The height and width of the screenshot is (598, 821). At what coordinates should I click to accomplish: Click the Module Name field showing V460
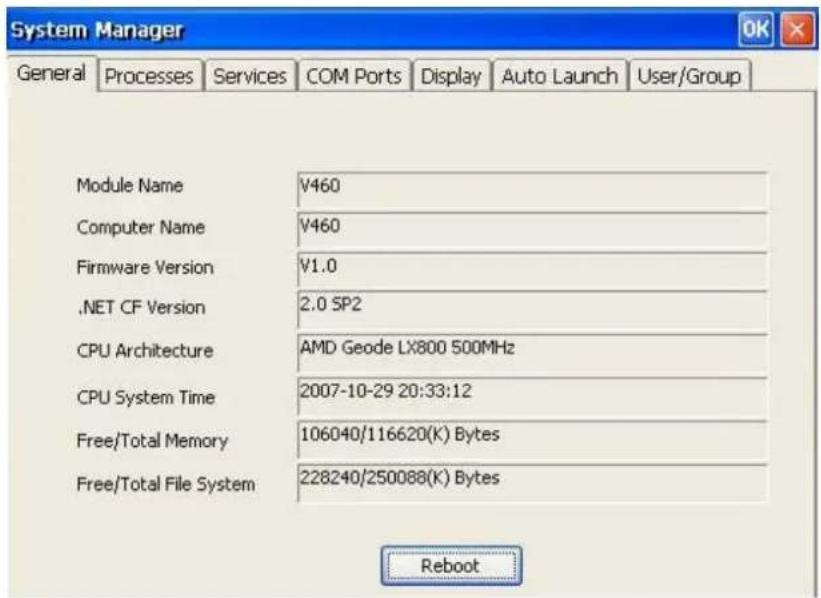(532, 190)
